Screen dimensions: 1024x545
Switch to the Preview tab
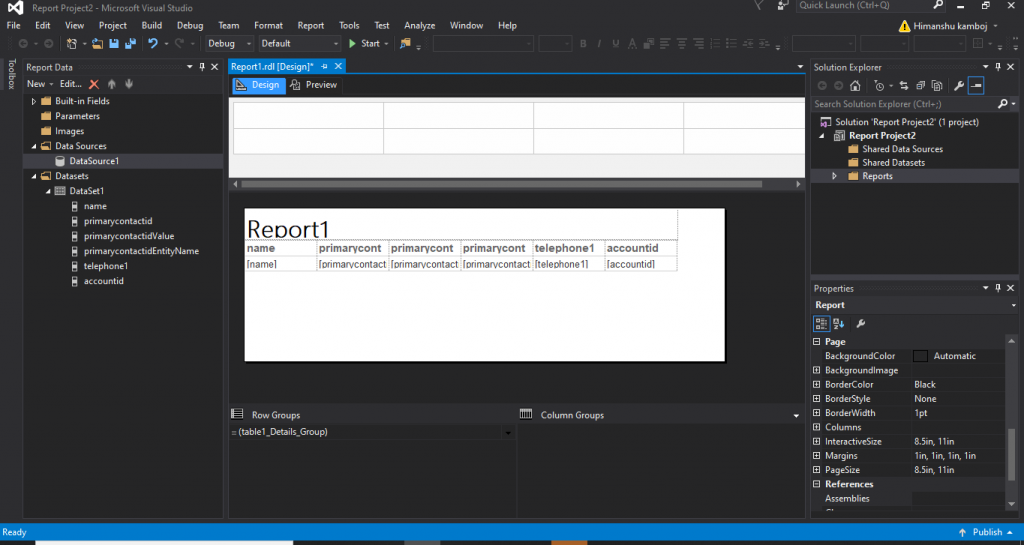click(313, 85)
